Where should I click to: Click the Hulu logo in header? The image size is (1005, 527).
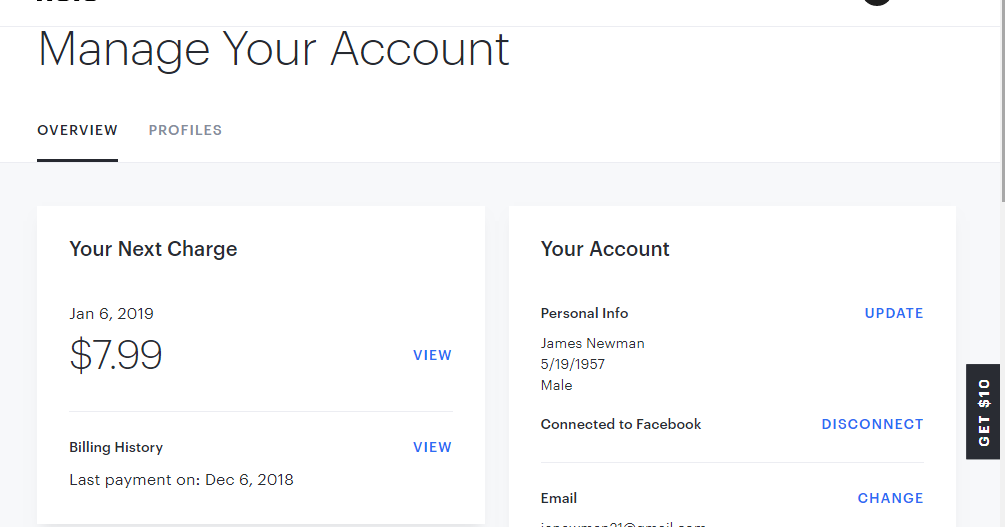coord(67,2)
